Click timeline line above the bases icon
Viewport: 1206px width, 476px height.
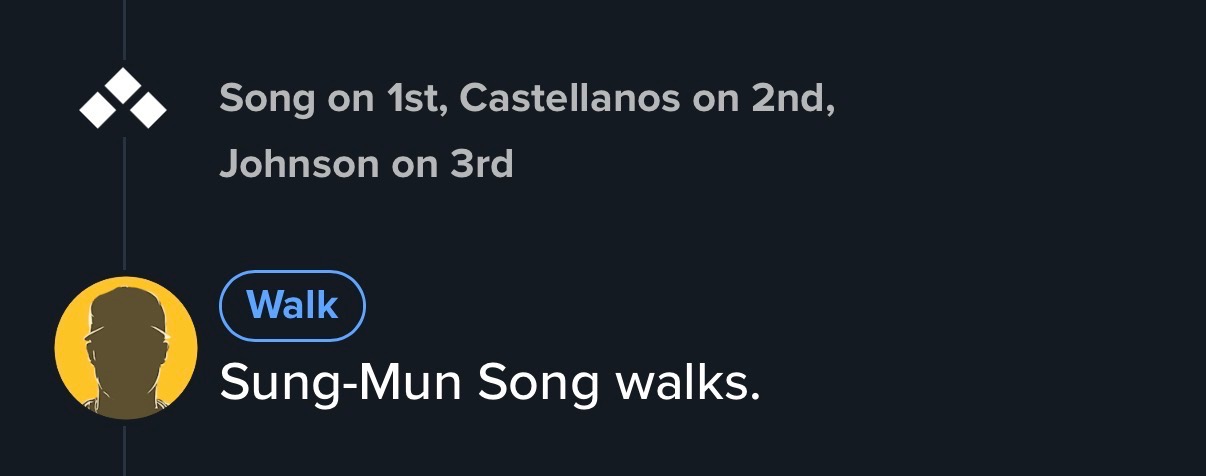coord(124,30)
